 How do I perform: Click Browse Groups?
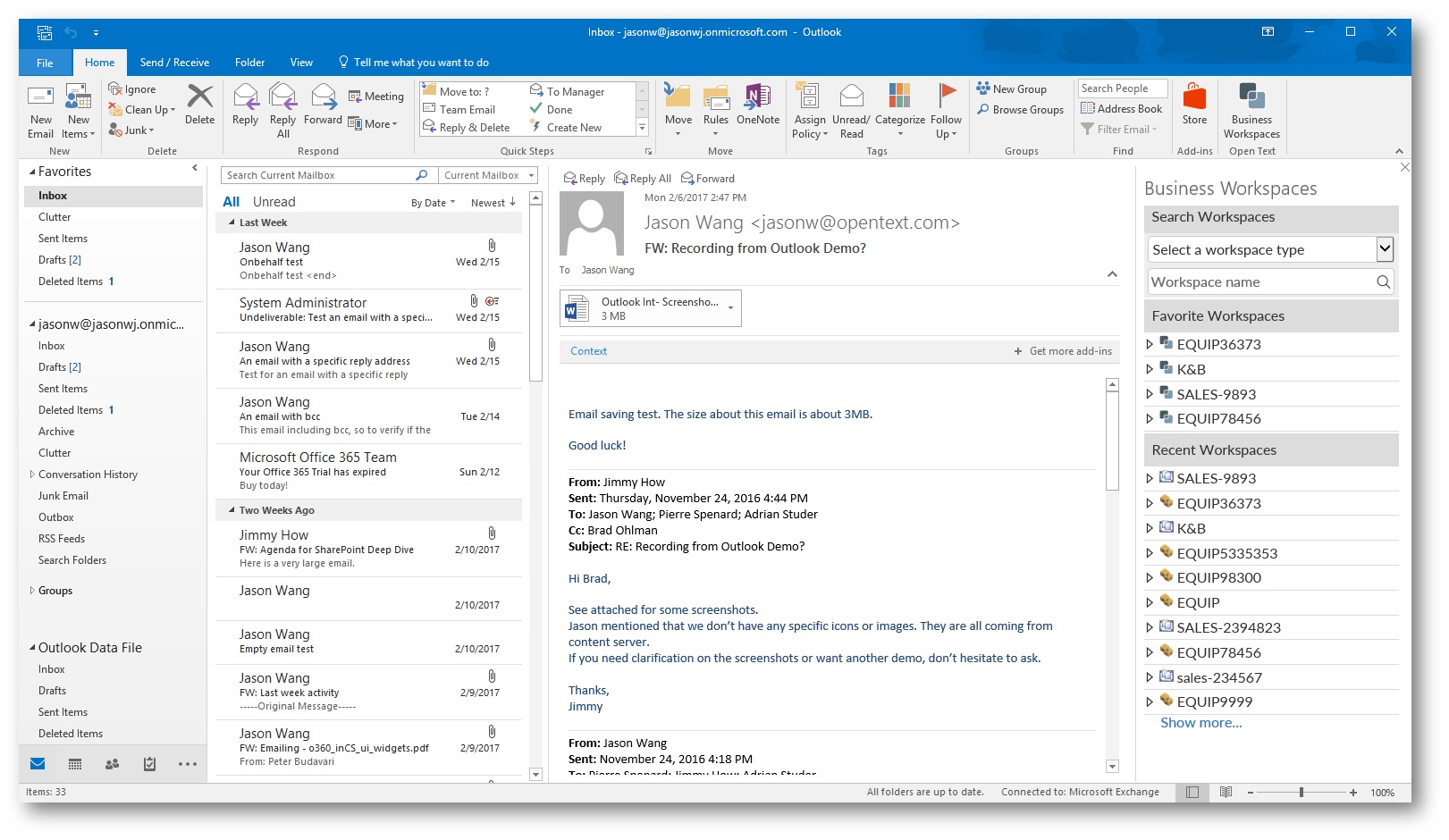pyautogui.click(x=1020, y=110)
